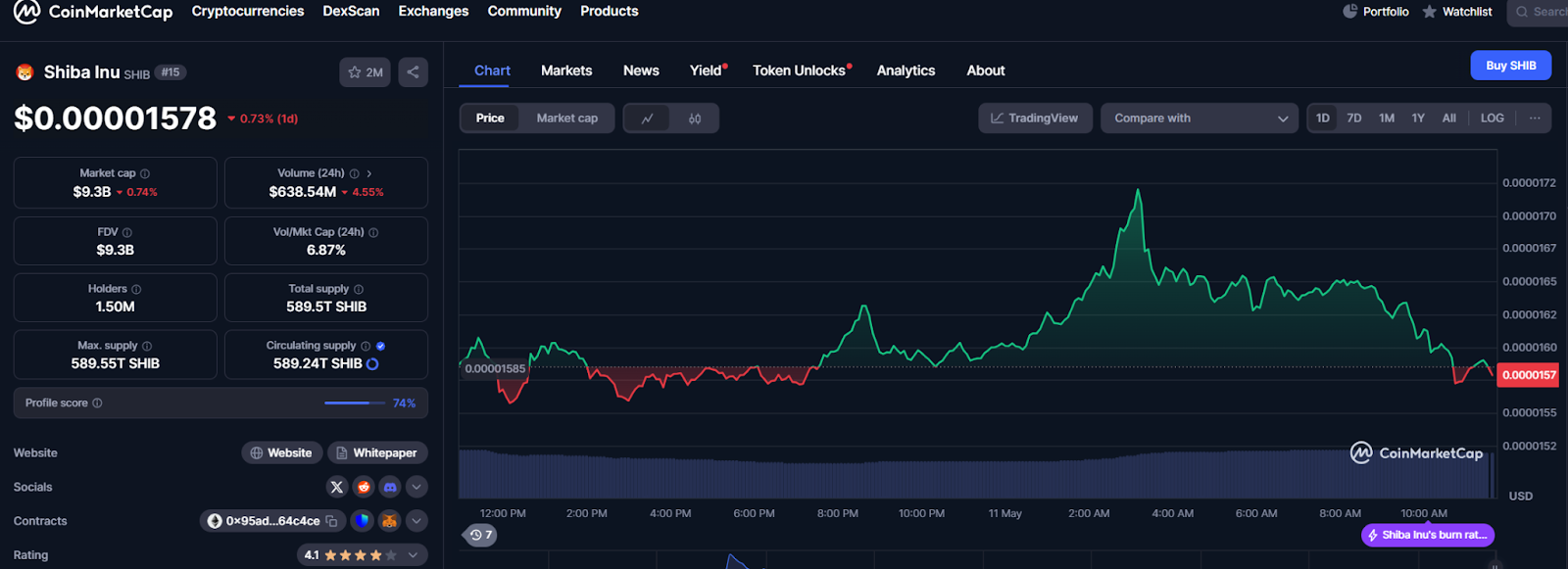
Task: Click the 4.1 star rating display
Action: tap(363, 555)
